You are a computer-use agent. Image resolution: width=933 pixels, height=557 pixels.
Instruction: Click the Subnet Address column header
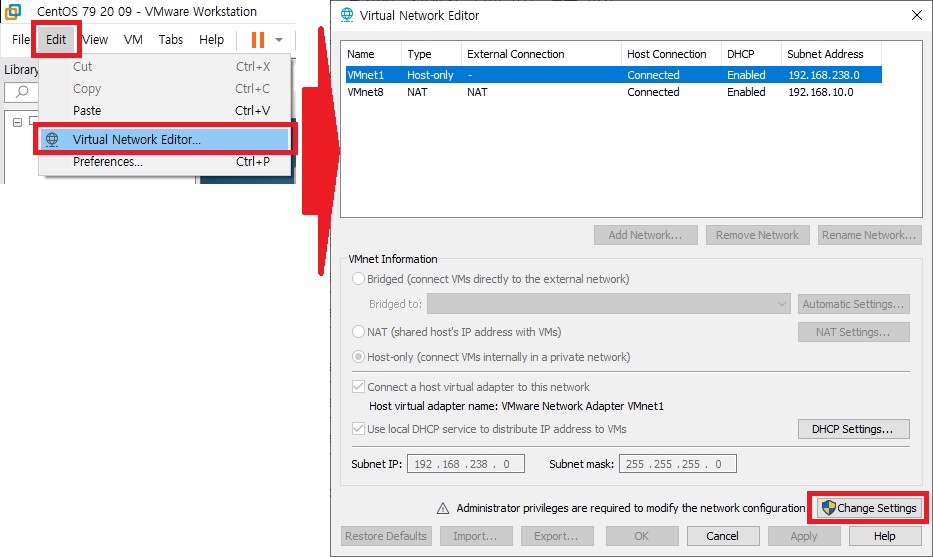[x=831, y=54]
